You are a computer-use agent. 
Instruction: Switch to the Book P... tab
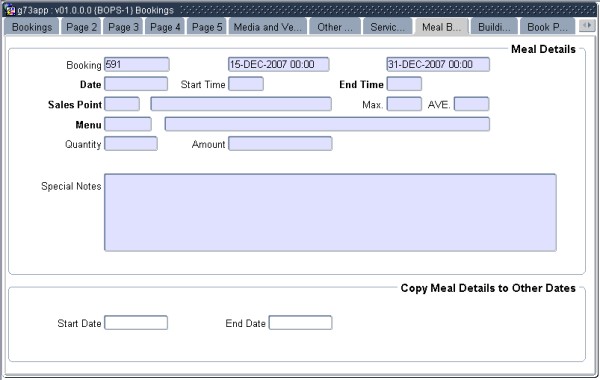pos(547,27)
